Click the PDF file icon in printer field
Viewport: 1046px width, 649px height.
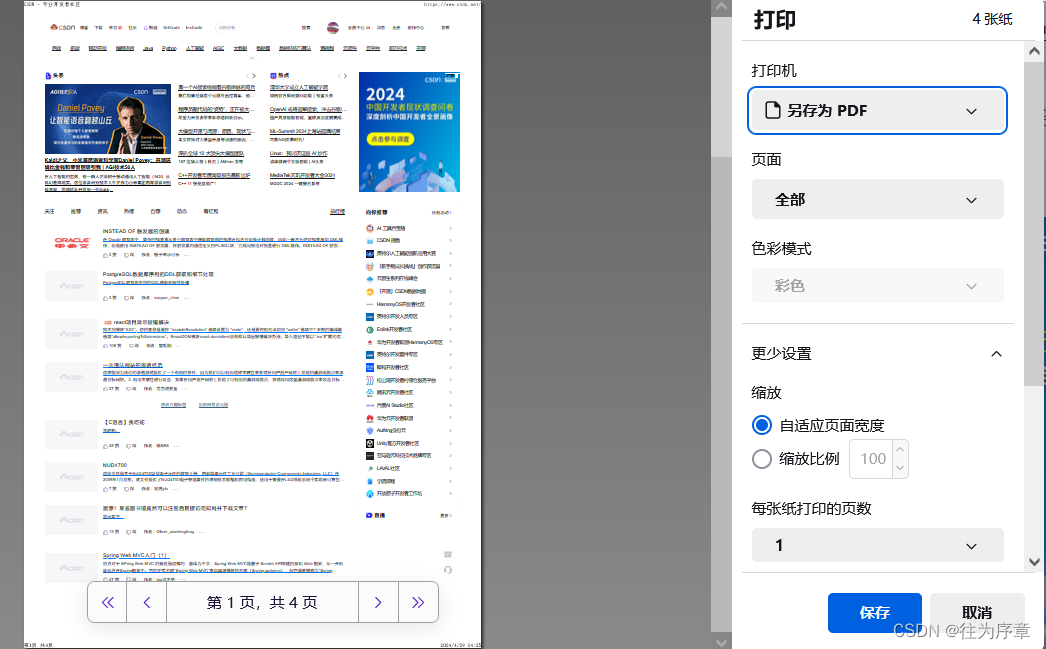[x=772, y=110]
